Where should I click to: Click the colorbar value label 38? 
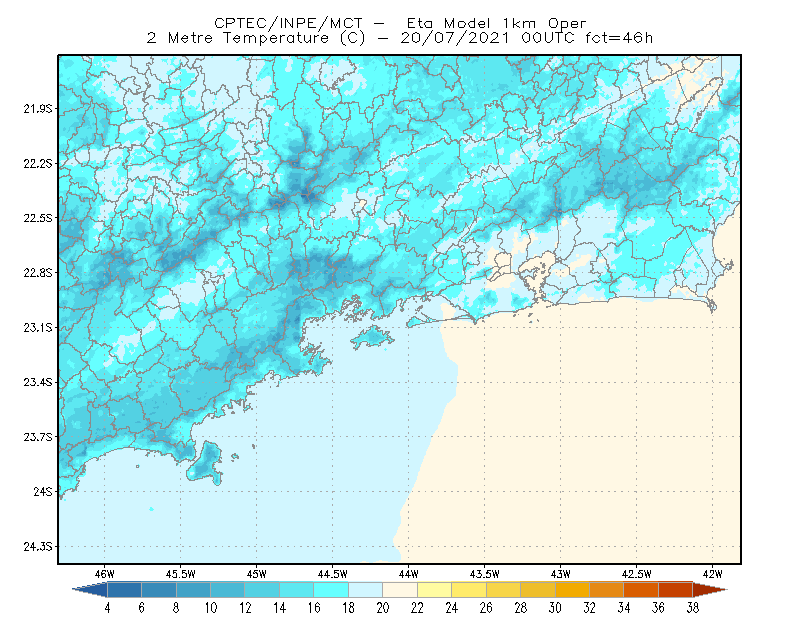click(x=692, y=608)
